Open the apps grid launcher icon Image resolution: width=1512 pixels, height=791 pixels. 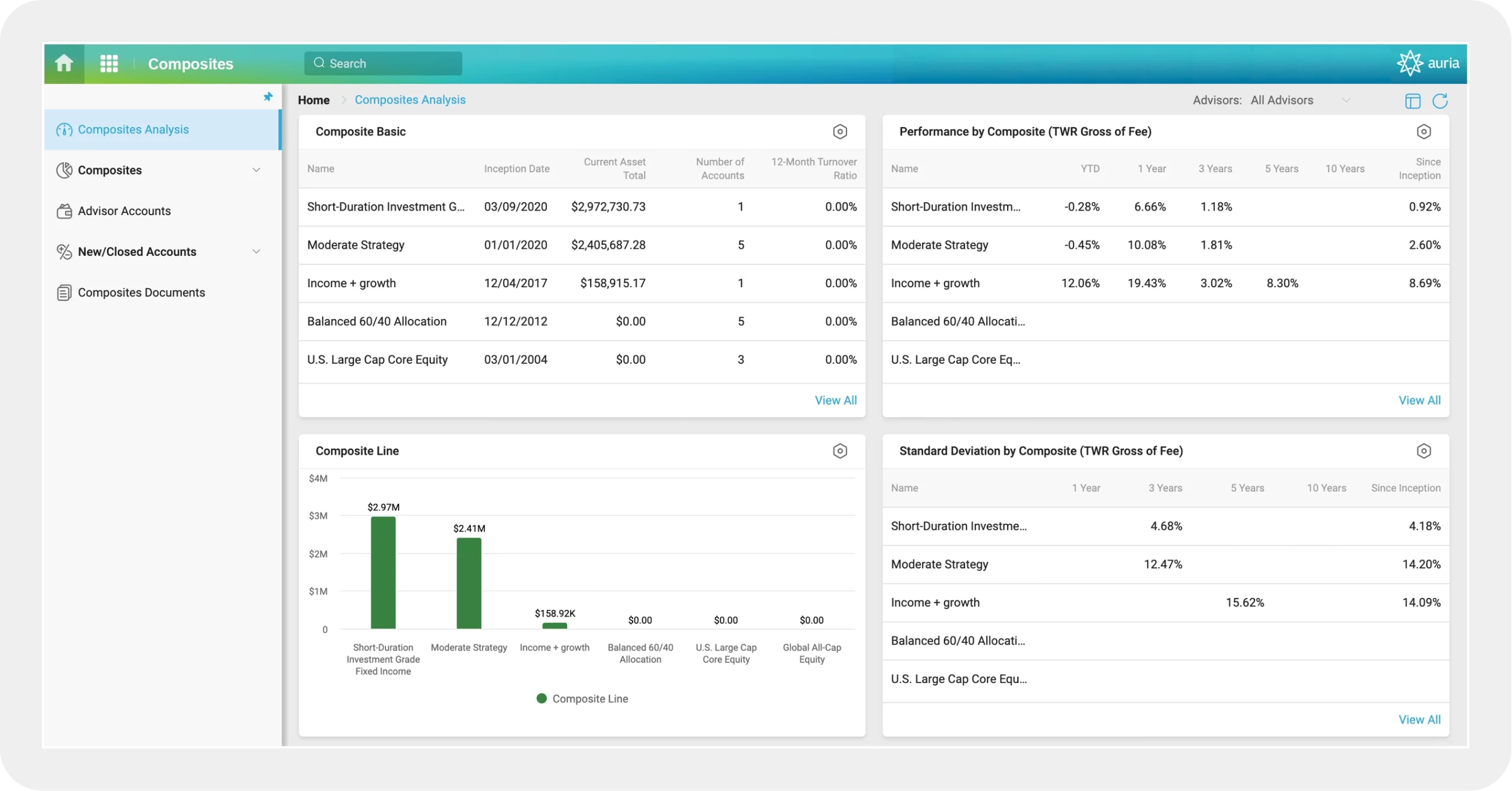click(109, 63)
